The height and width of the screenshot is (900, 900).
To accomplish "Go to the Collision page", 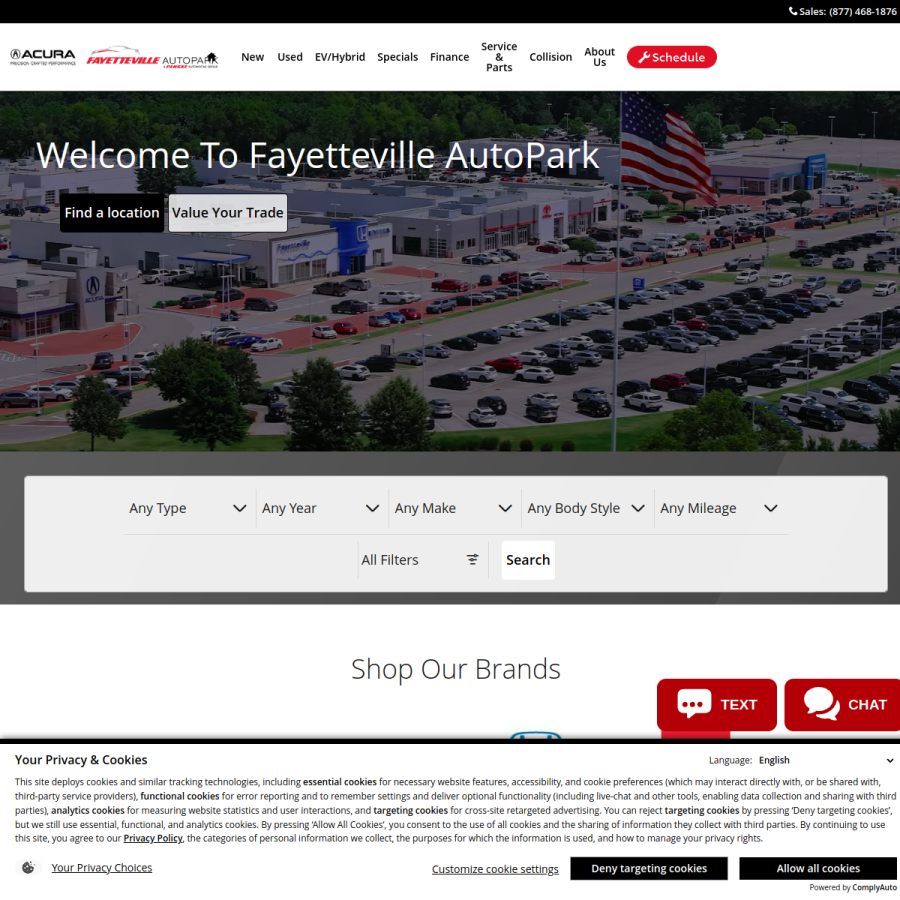I will click(550, 57).
